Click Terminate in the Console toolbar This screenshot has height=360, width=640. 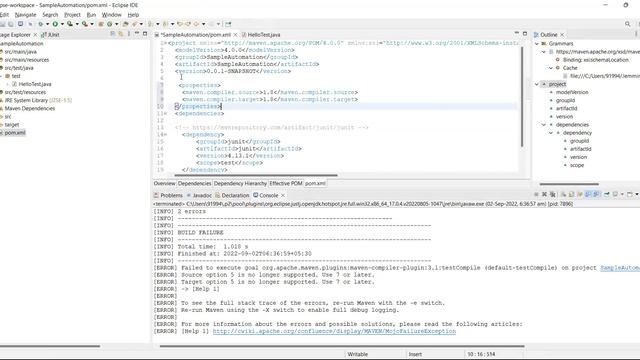click(x=536, y=195)
